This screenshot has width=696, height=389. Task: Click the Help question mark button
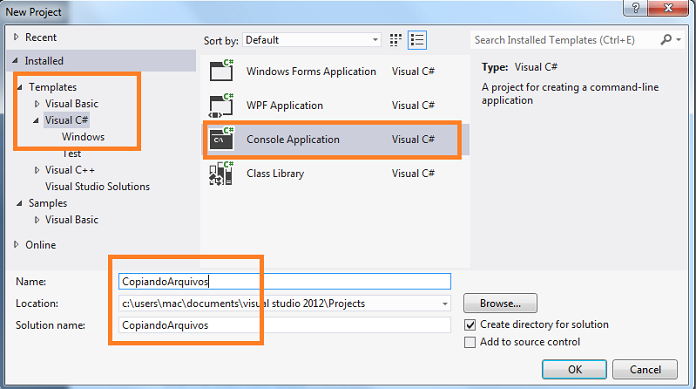click(x=635, y=8)
